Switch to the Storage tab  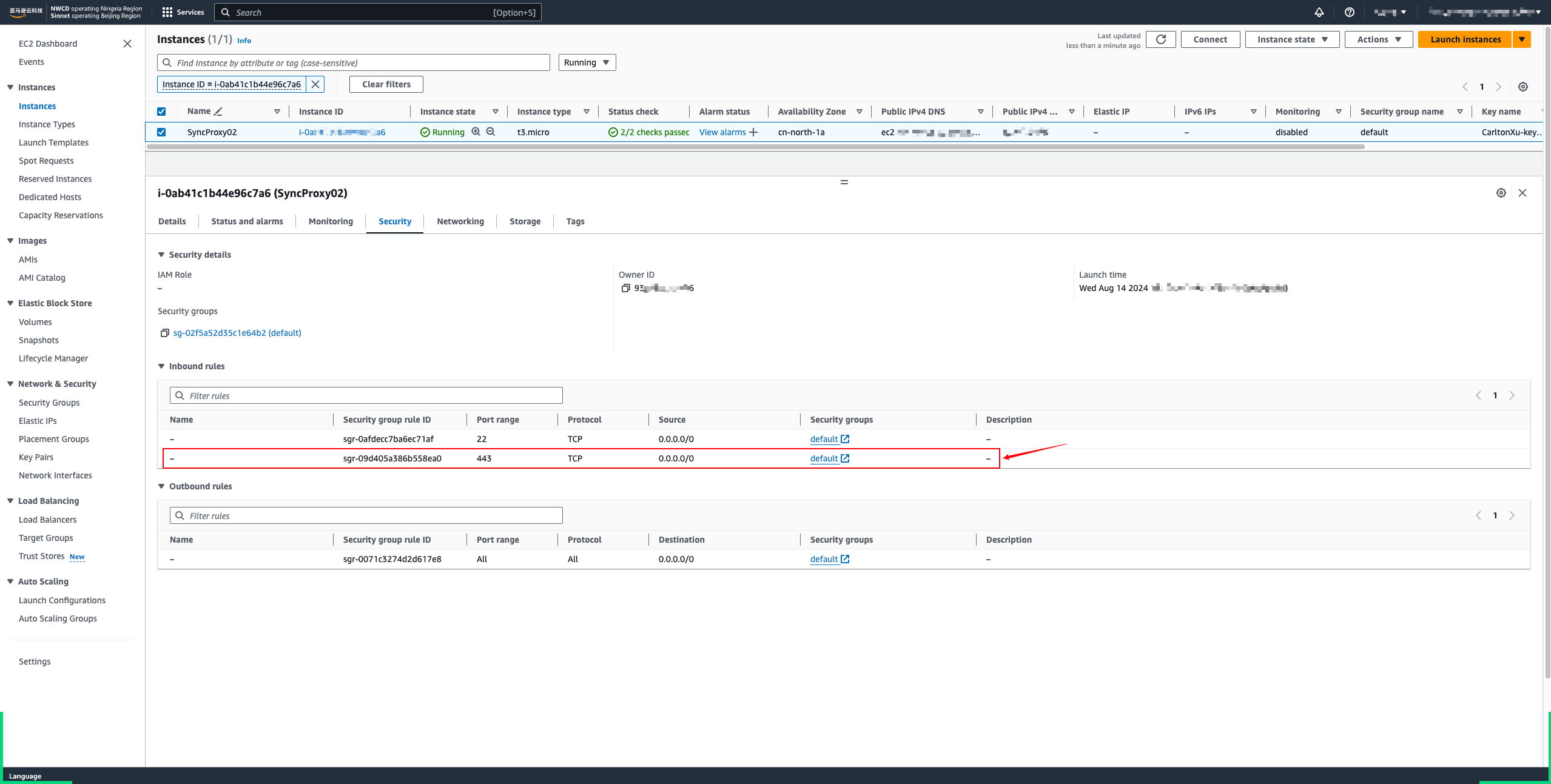(x=525, y=221)
